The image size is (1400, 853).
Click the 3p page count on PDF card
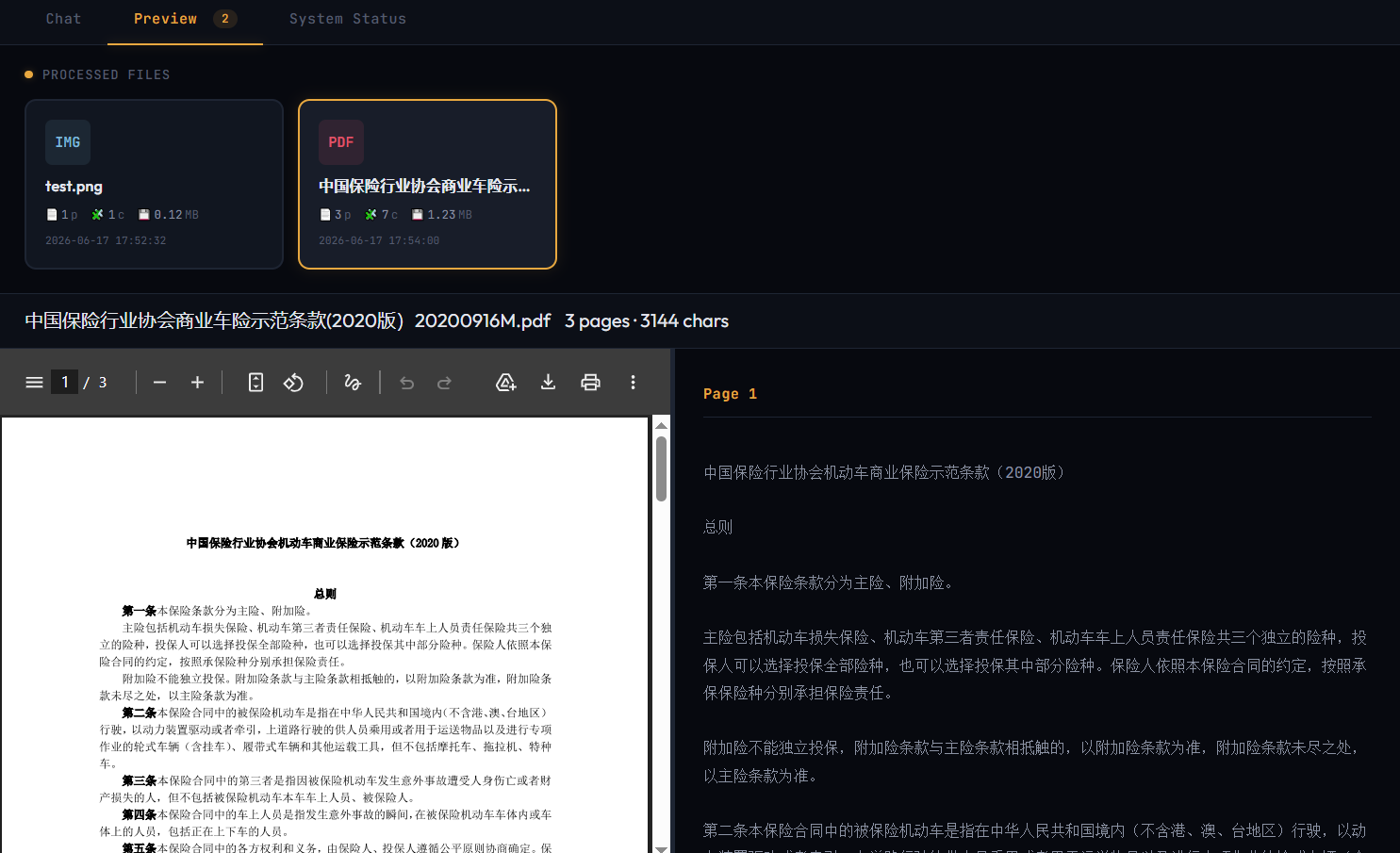coord(336,215)
